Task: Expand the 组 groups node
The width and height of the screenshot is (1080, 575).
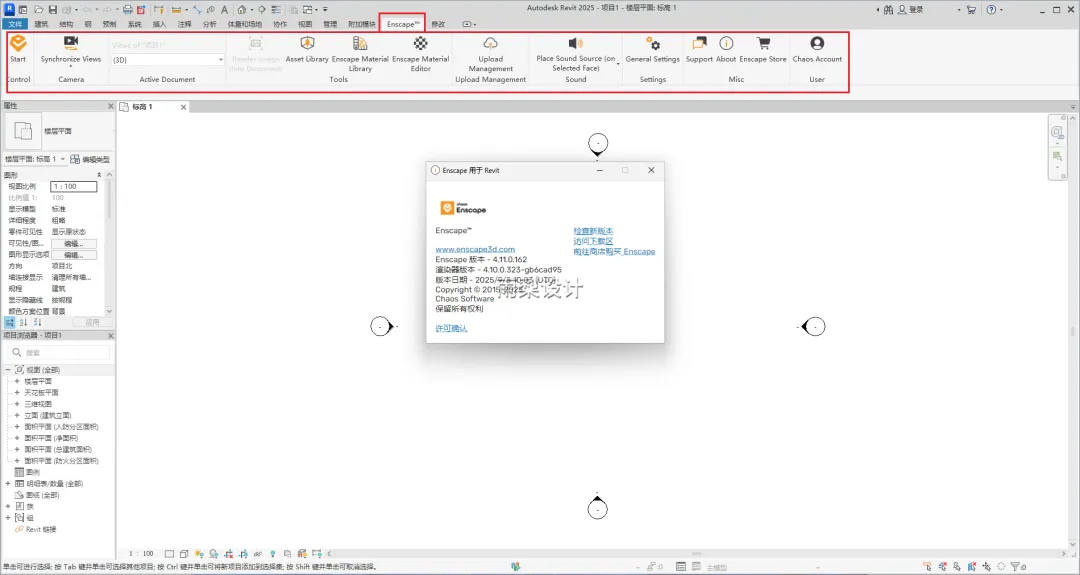Action: [8, 517]
